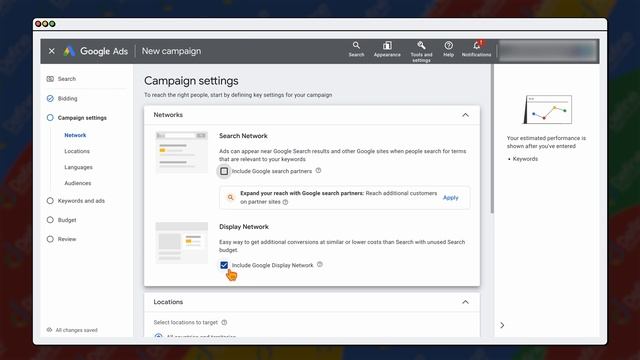Viewport: 640px width, 360px height.
Task: Click the Keywords bullet in the performance panel
Action: [525, 159]
